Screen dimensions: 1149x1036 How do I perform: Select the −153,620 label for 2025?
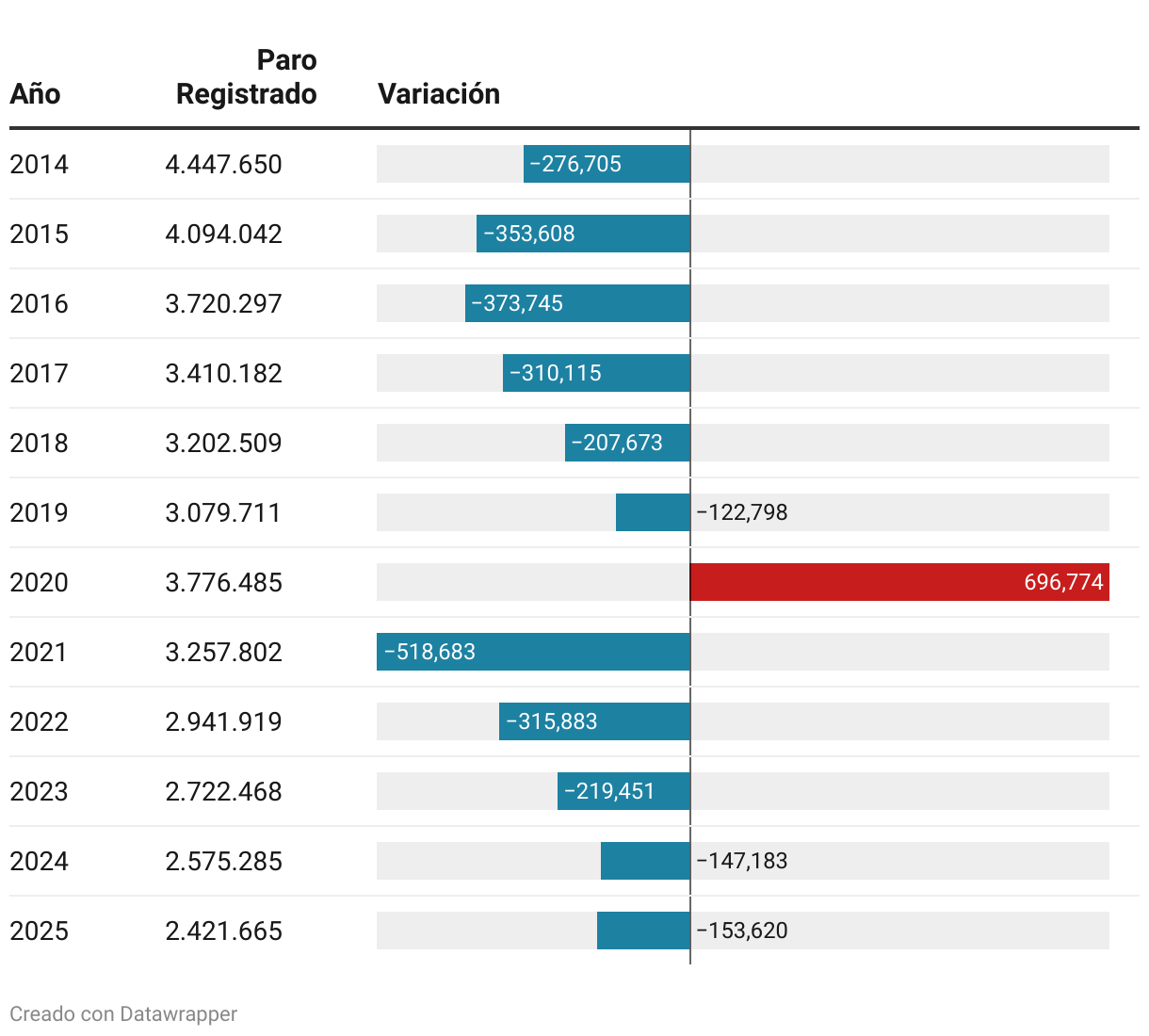coord(742,931)
